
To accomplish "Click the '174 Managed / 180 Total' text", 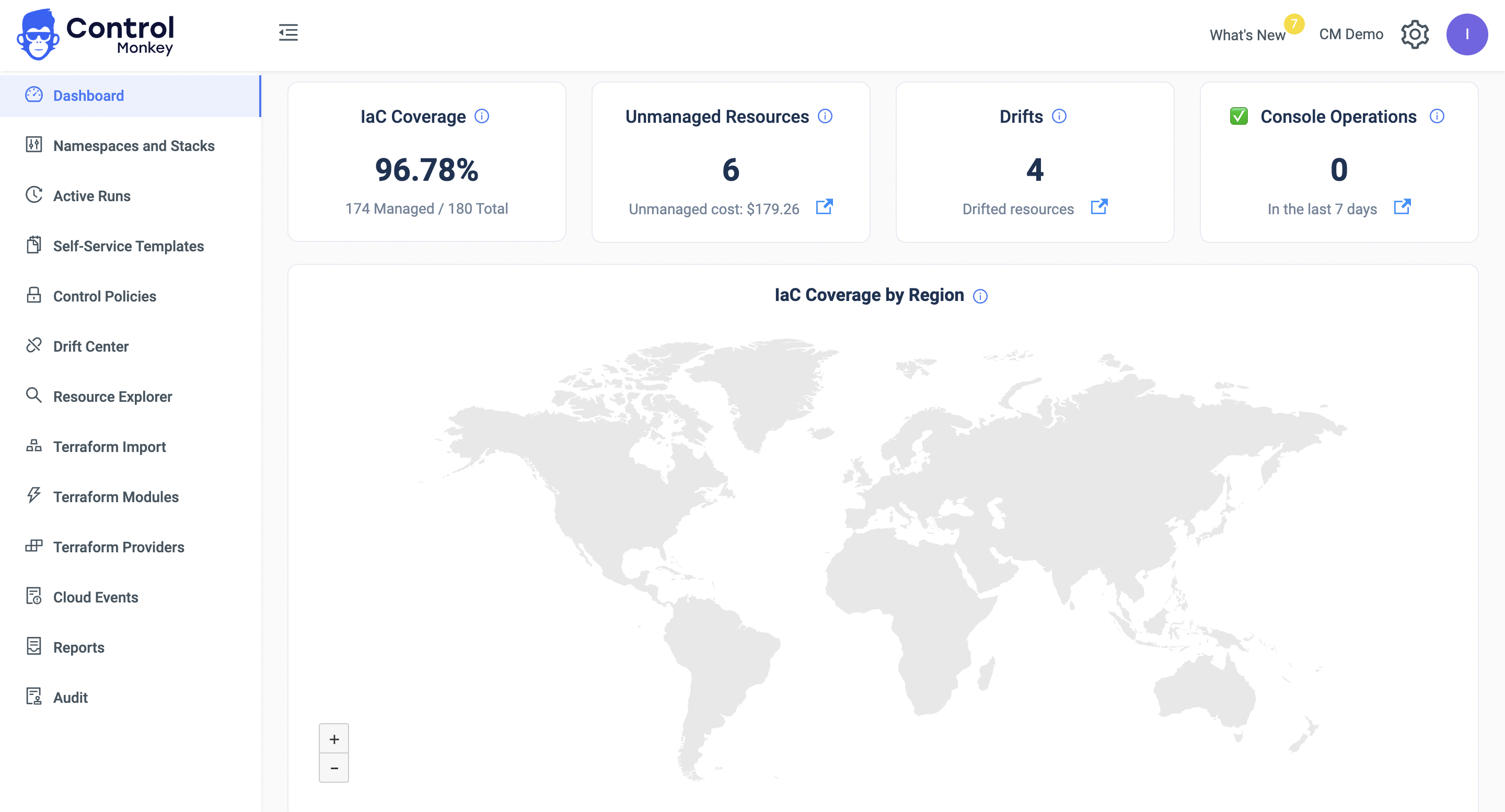I will click(426, 208).
